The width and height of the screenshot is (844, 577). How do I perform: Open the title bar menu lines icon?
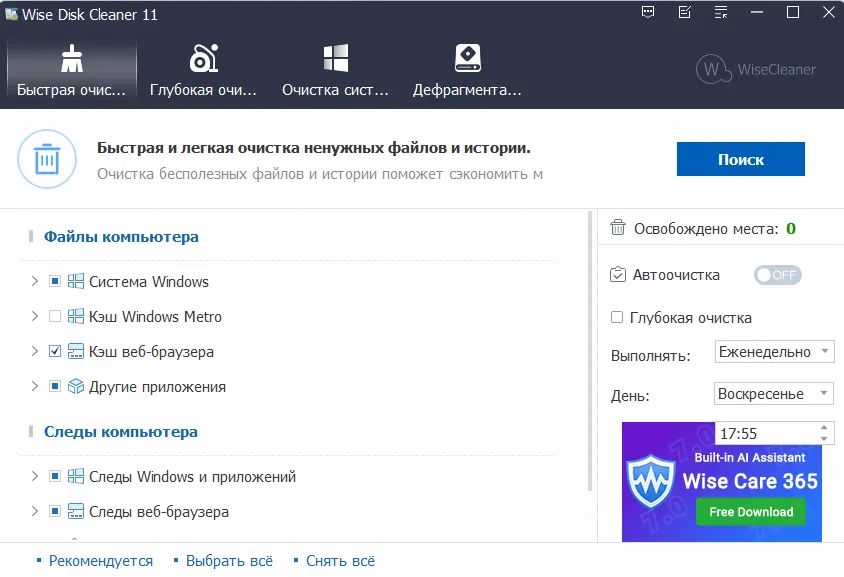720,13
